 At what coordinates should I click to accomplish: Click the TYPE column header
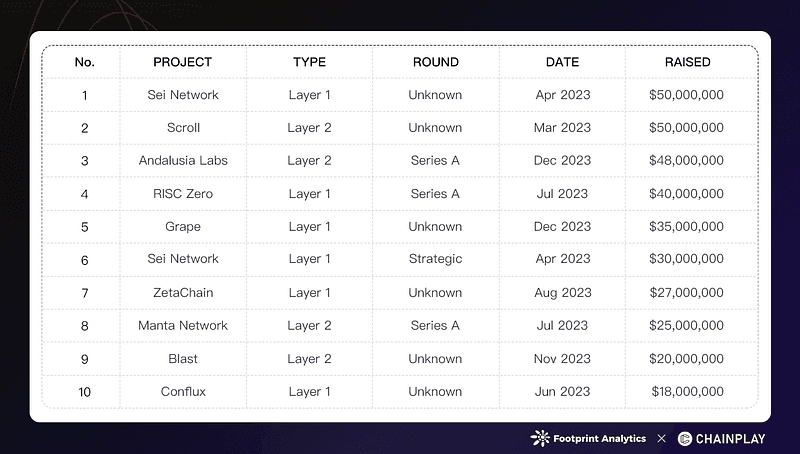coord(309,62)
